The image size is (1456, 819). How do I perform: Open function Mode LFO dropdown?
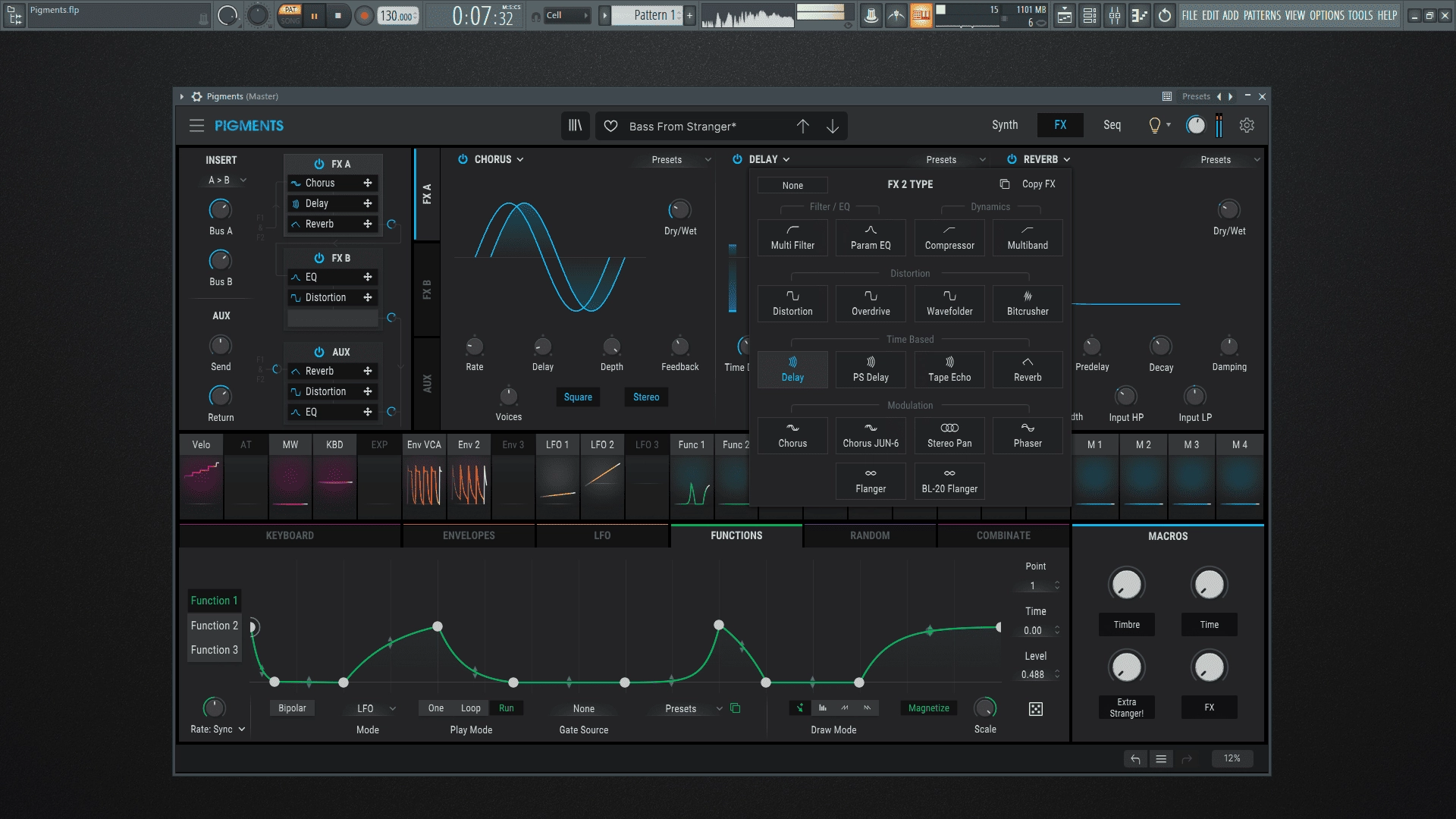pyautogui.click(x=376, y=709)
